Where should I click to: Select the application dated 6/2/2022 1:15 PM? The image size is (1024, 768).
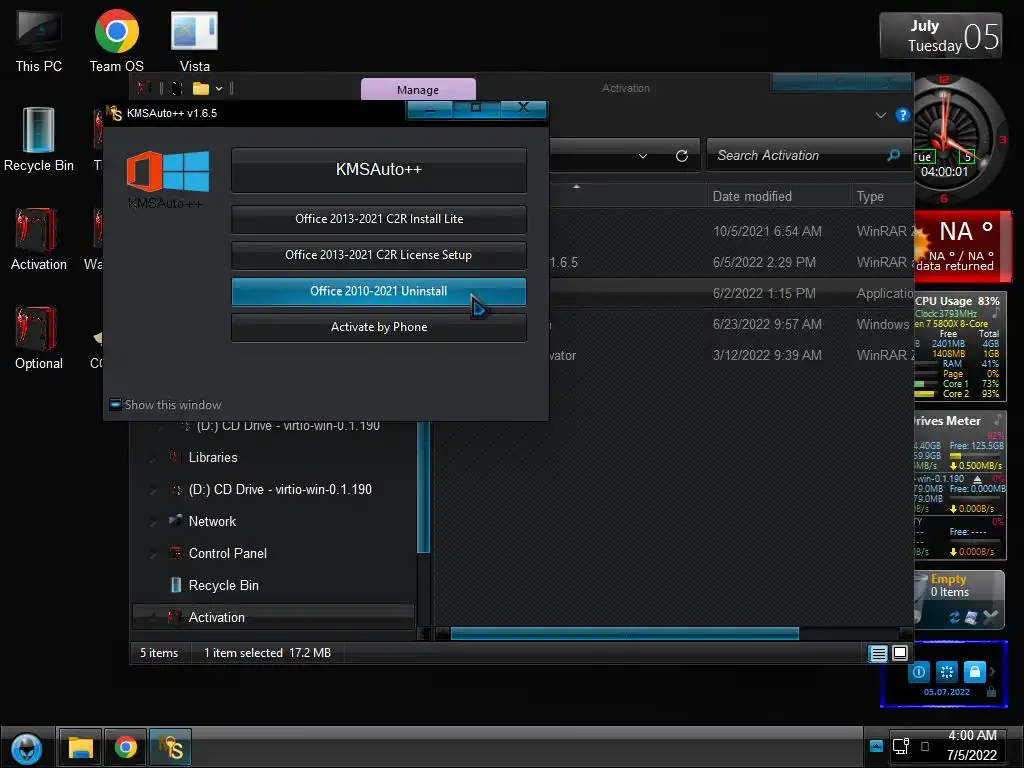pos(674,293)
